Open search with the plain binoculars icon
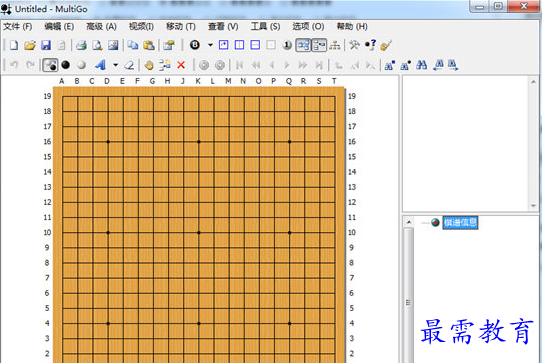Screen dimensions: 542x363 421,65
